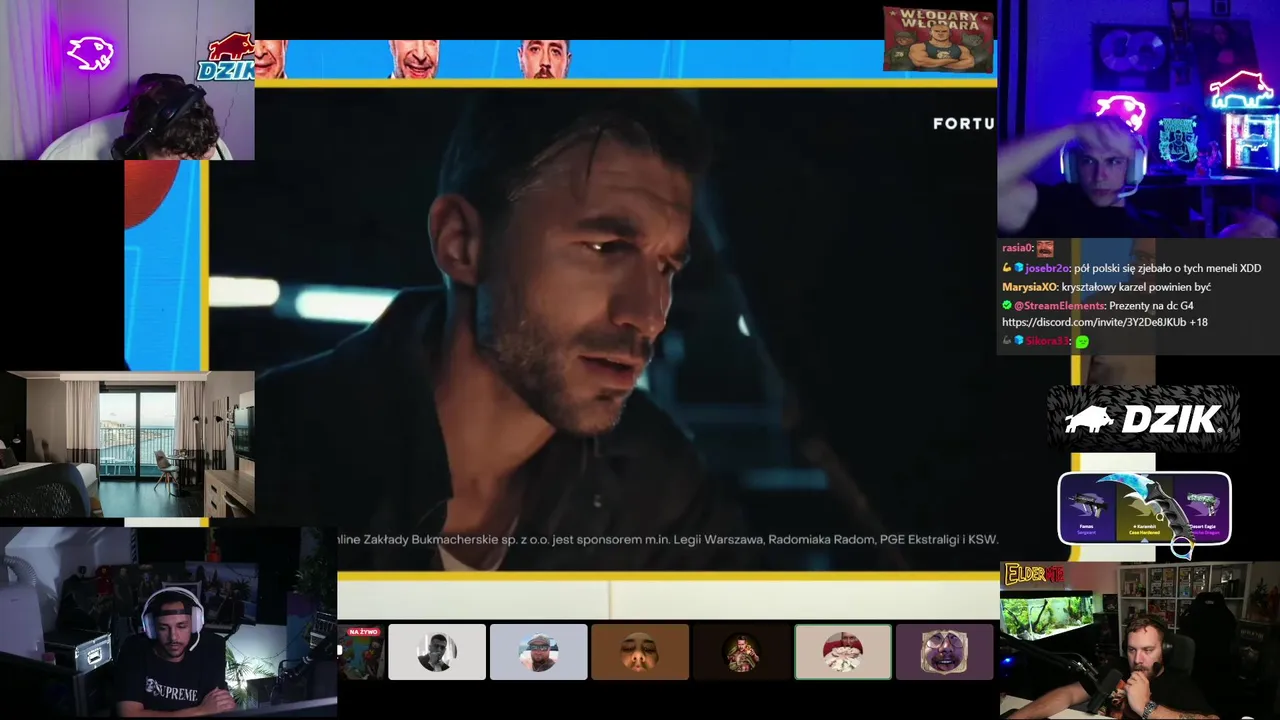Viewport: 1280px width, 720px height.
Task: Click the DZIK sponsor logo banner
Action: click(x=1143, y=418)
